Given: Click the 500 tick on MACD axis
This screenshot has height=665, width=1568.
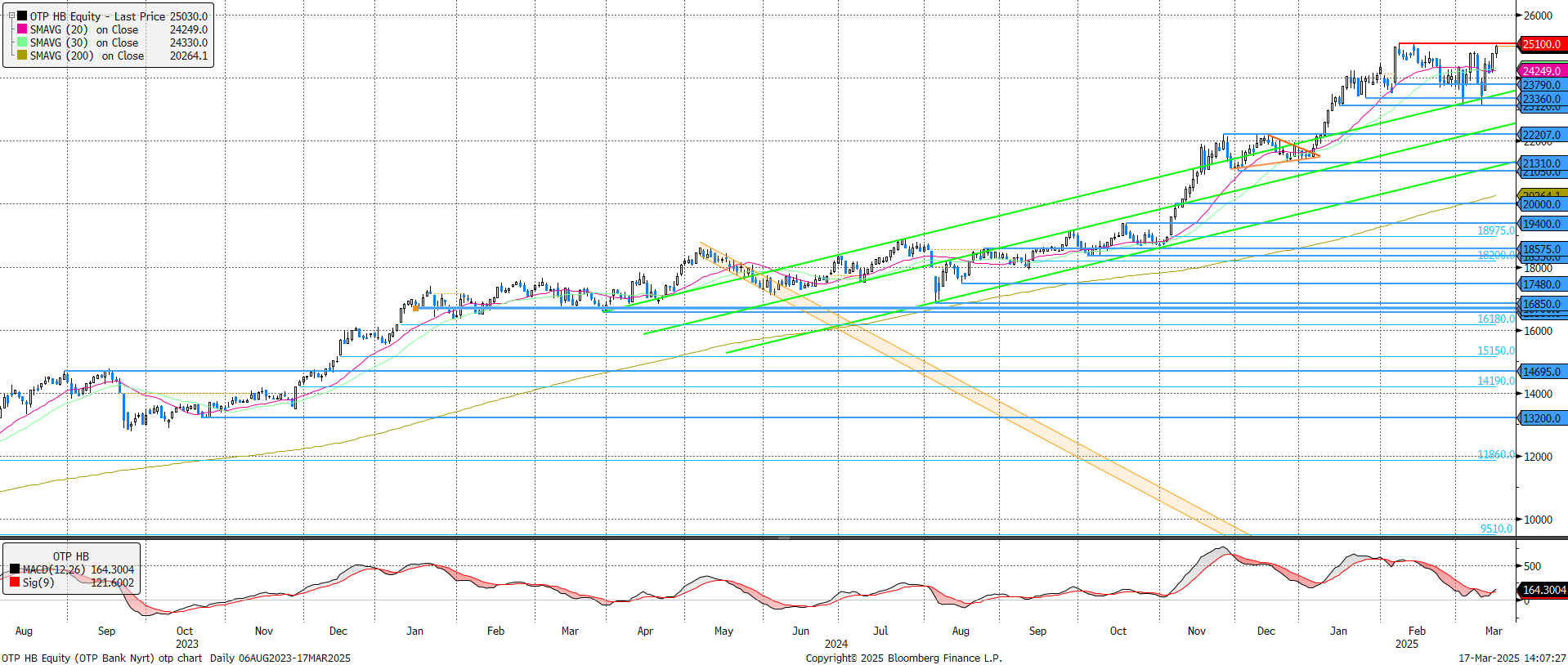Looking at the screenshot, I should click(1532, 566).
